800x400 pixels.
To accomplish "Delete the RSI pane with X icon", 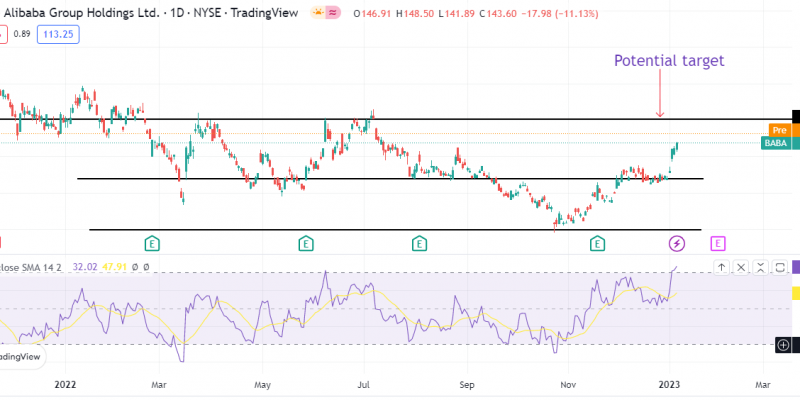I will click(x=741, y=267).
